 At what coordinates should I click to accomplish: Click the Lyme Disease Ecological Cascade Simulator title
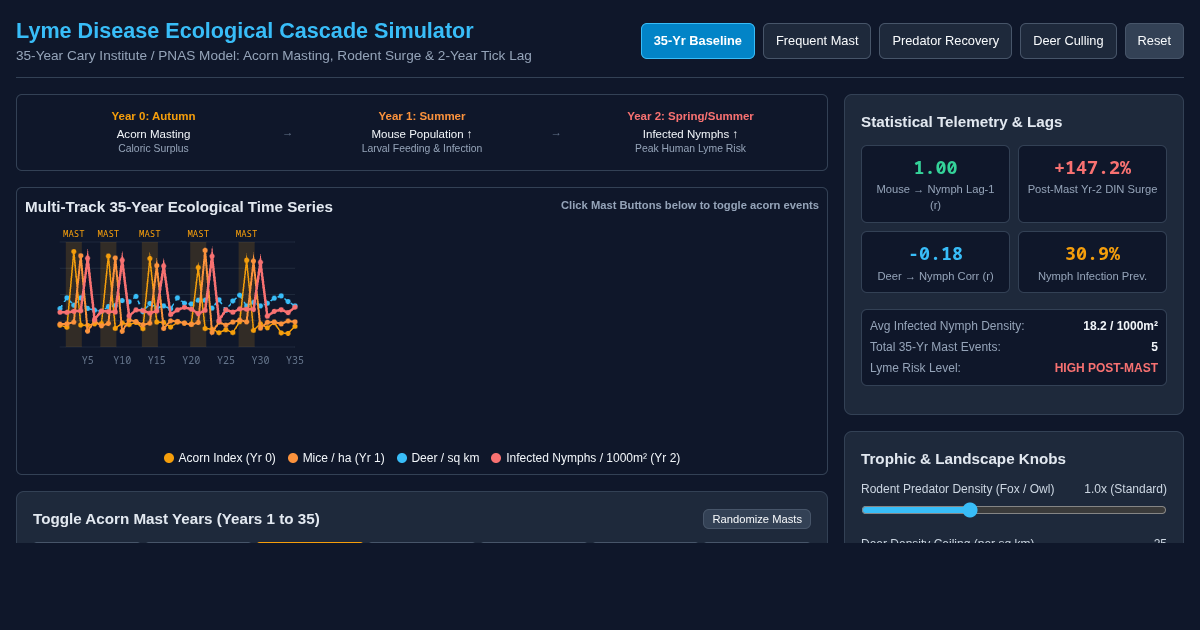pos(245,31)
